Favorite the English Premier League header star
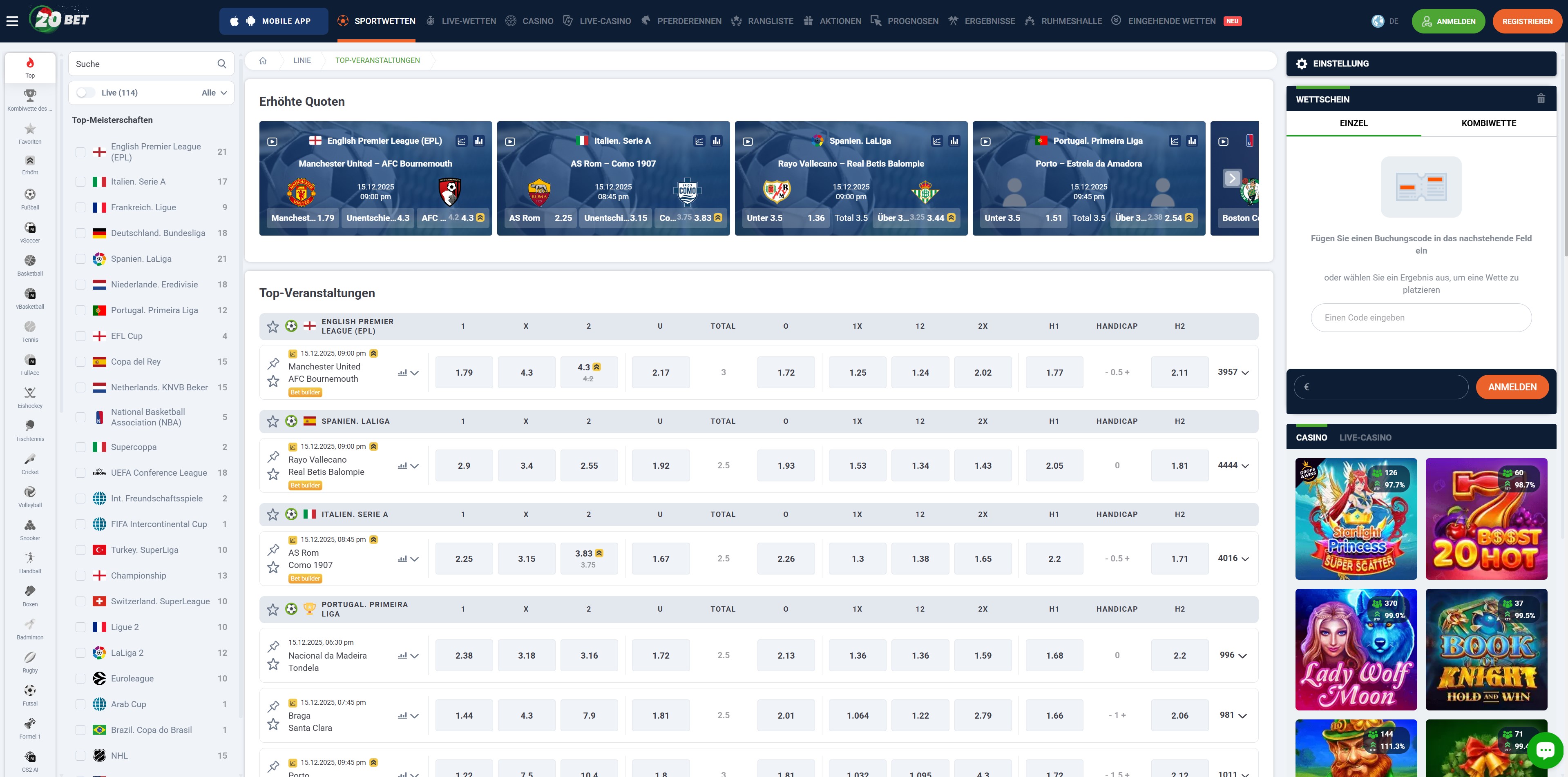The height and width of the screenshot is (777, 1568). click(273, 327)
